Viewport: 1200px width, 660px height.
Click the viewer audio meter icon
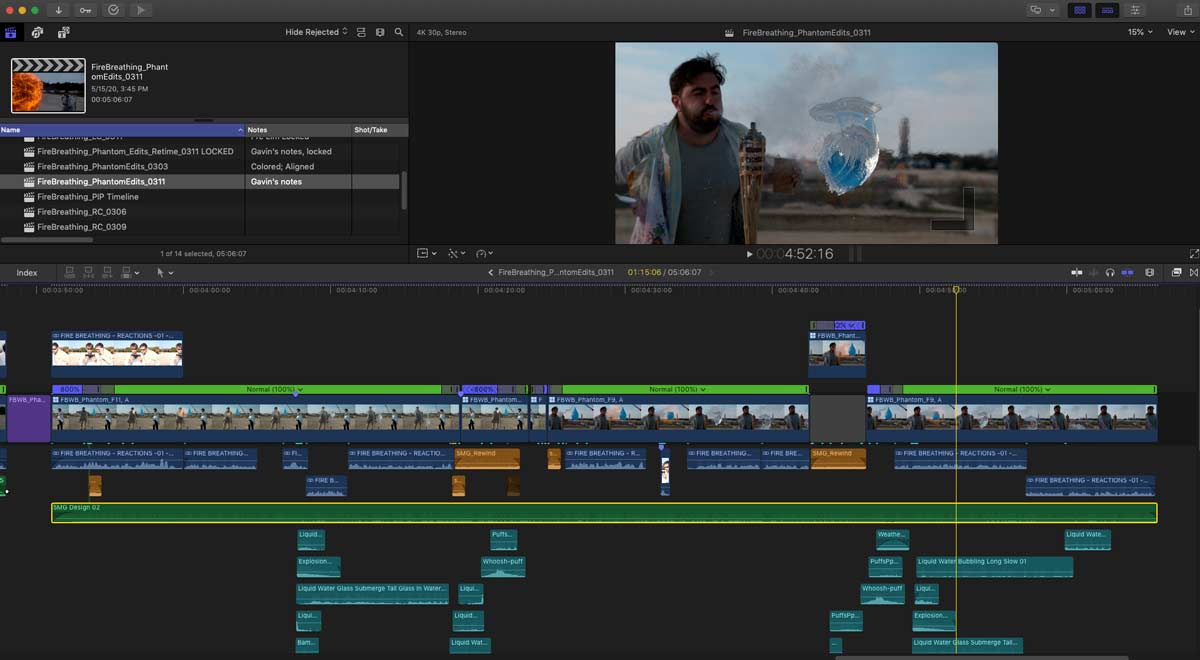[855, 254]
